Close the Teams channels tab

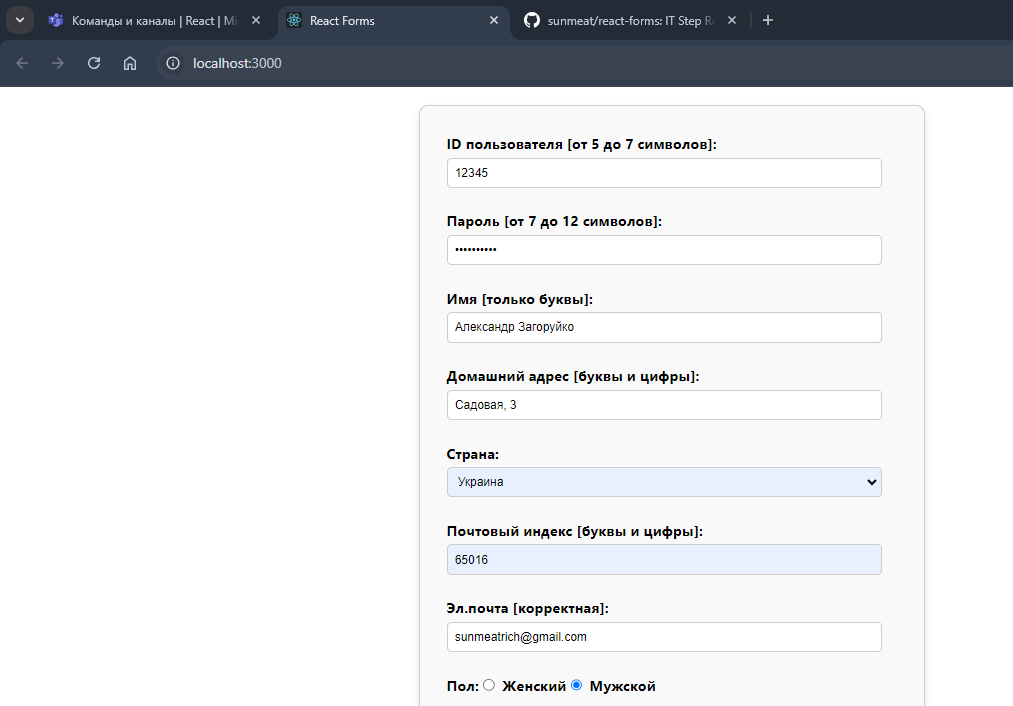pyautogui.click(x=256, y=20)
